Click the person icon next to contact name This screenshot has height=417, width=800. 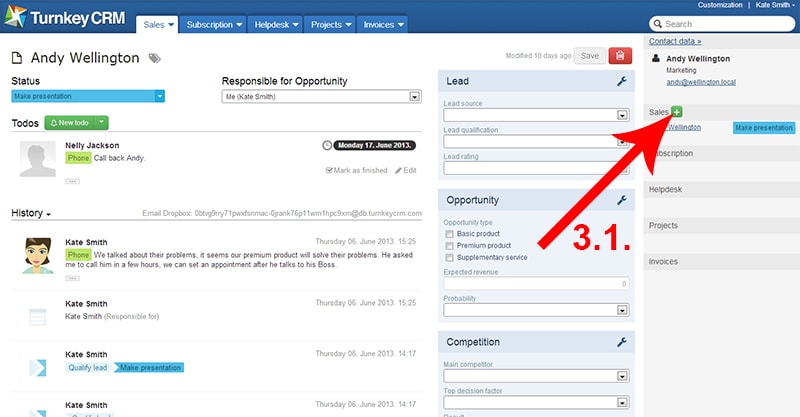point(656,58)
